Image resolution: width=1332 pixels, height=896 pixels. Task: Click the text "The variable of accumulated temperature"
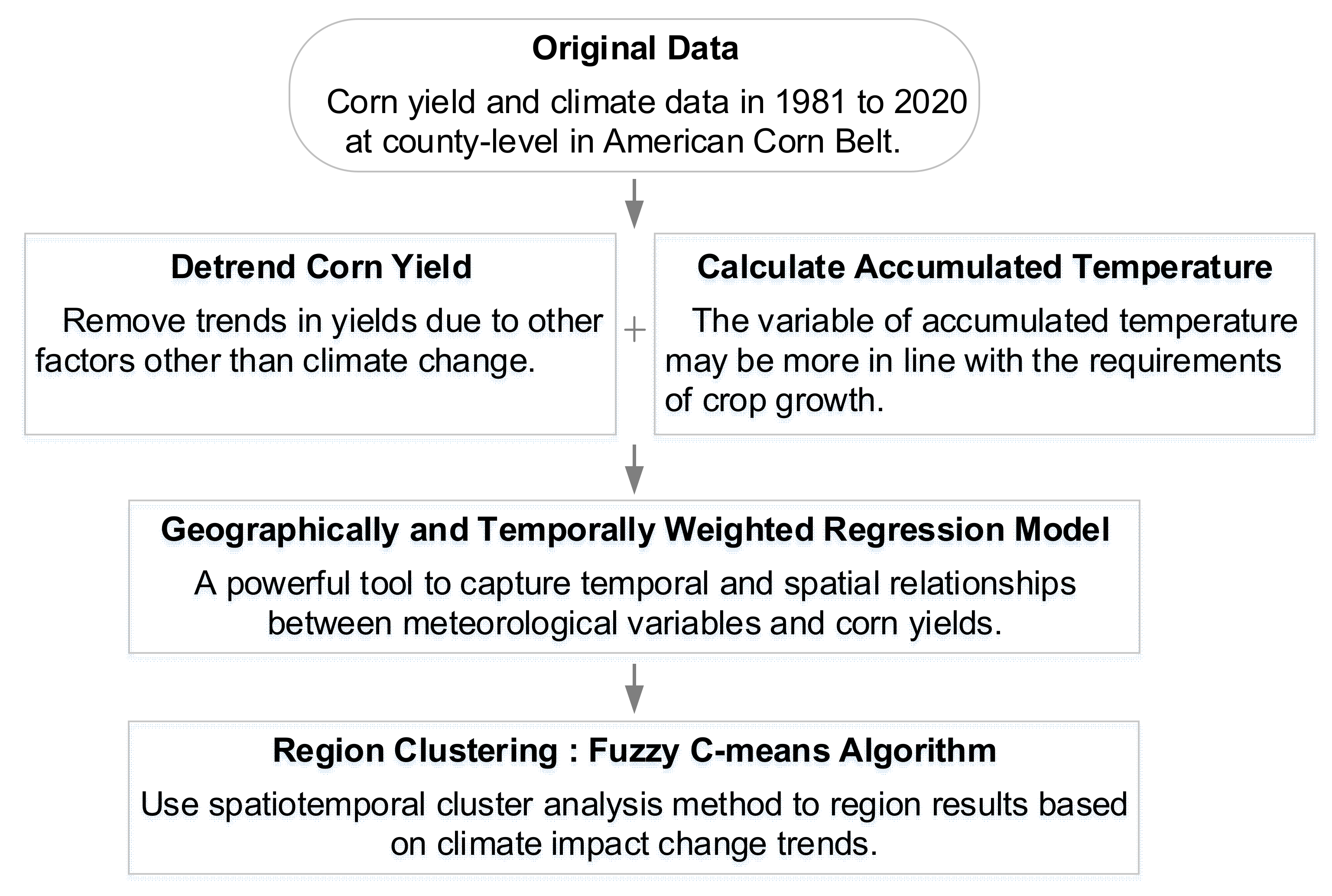994,321
